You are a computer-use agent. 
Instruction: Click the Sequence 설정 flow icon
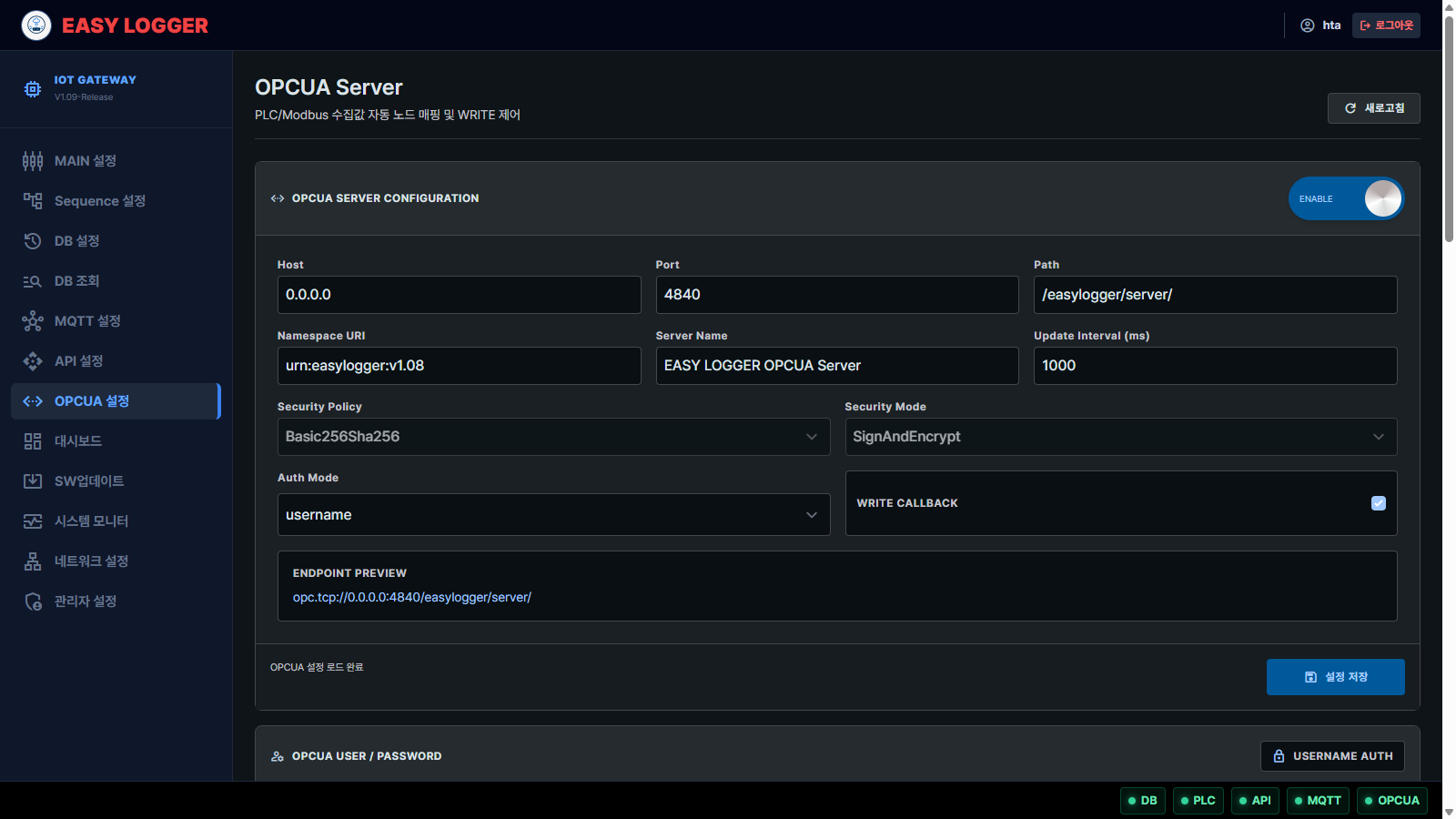(33, 201)
